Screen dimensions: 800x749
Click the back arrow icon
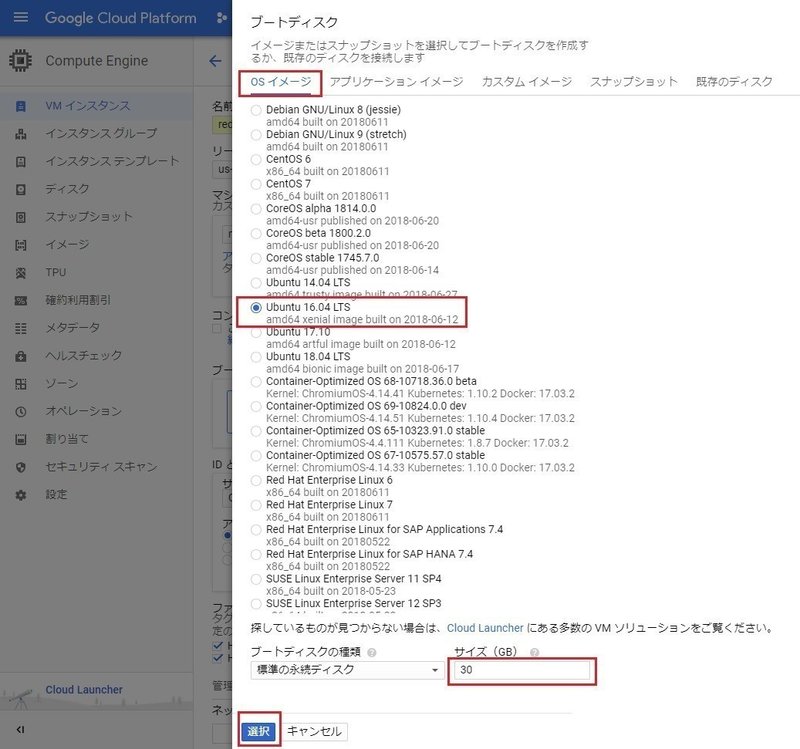pyautogui.click(x=215, y=61)
